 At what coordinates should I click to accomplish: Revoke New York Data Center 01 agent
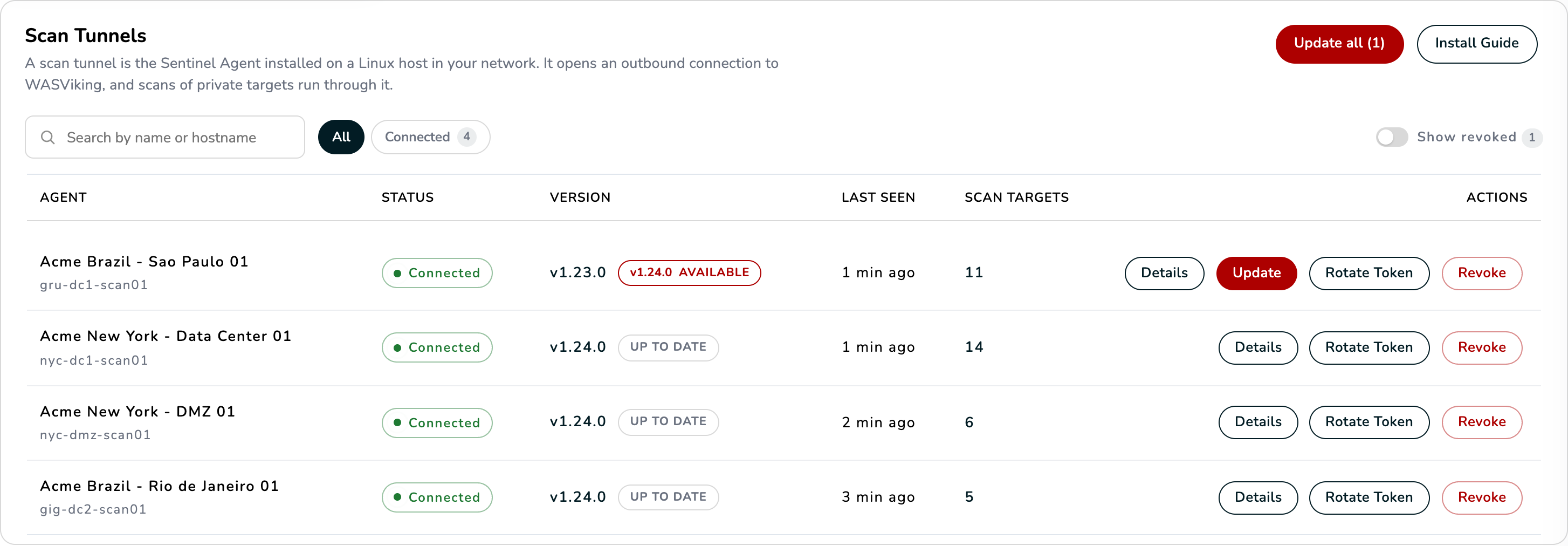click(1482, 347)
